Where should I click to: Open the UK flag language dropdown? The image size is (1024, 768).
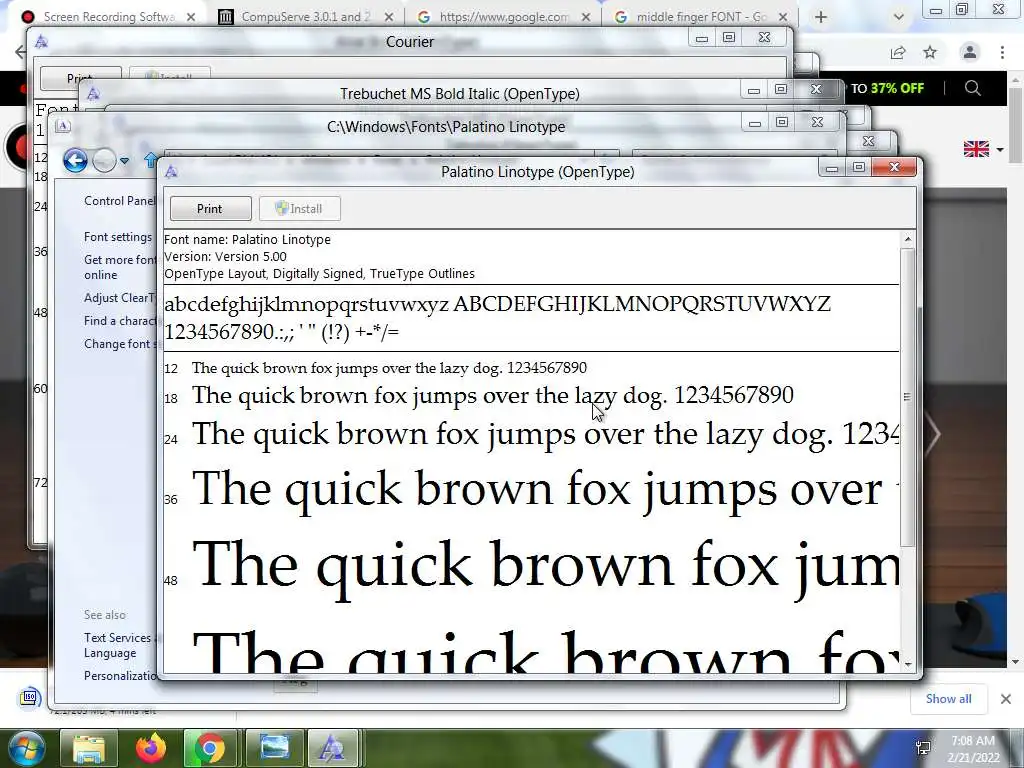[x=983, y=149]
